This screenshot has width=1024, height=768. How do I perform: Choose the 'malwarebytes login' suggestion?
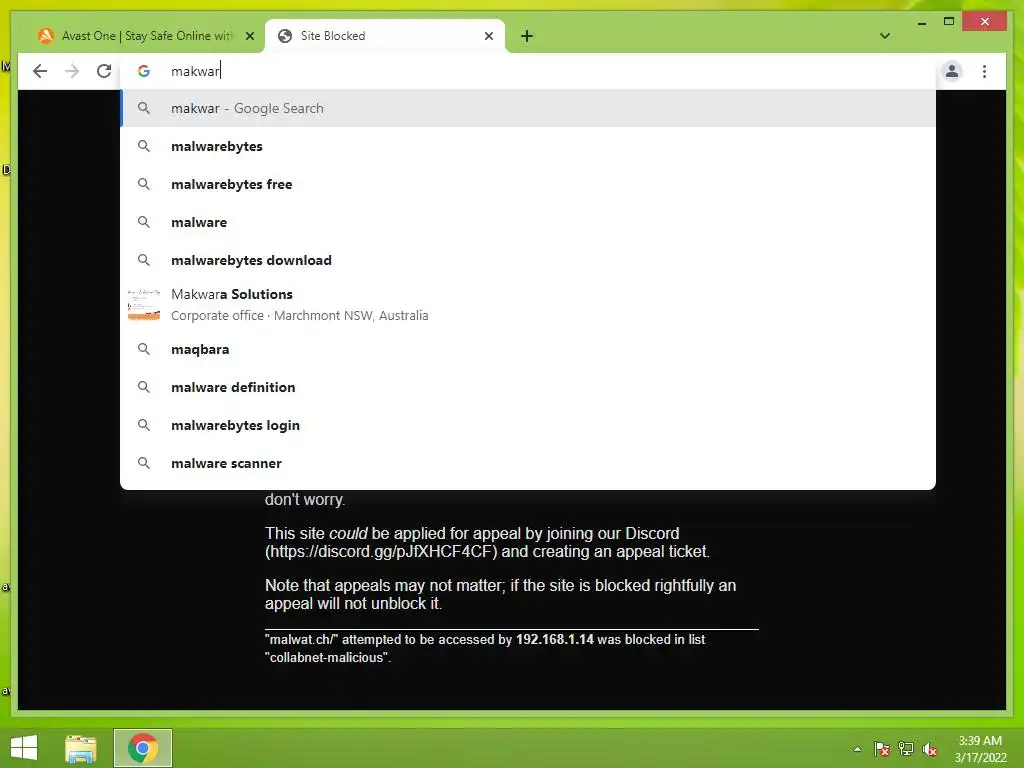528,425
